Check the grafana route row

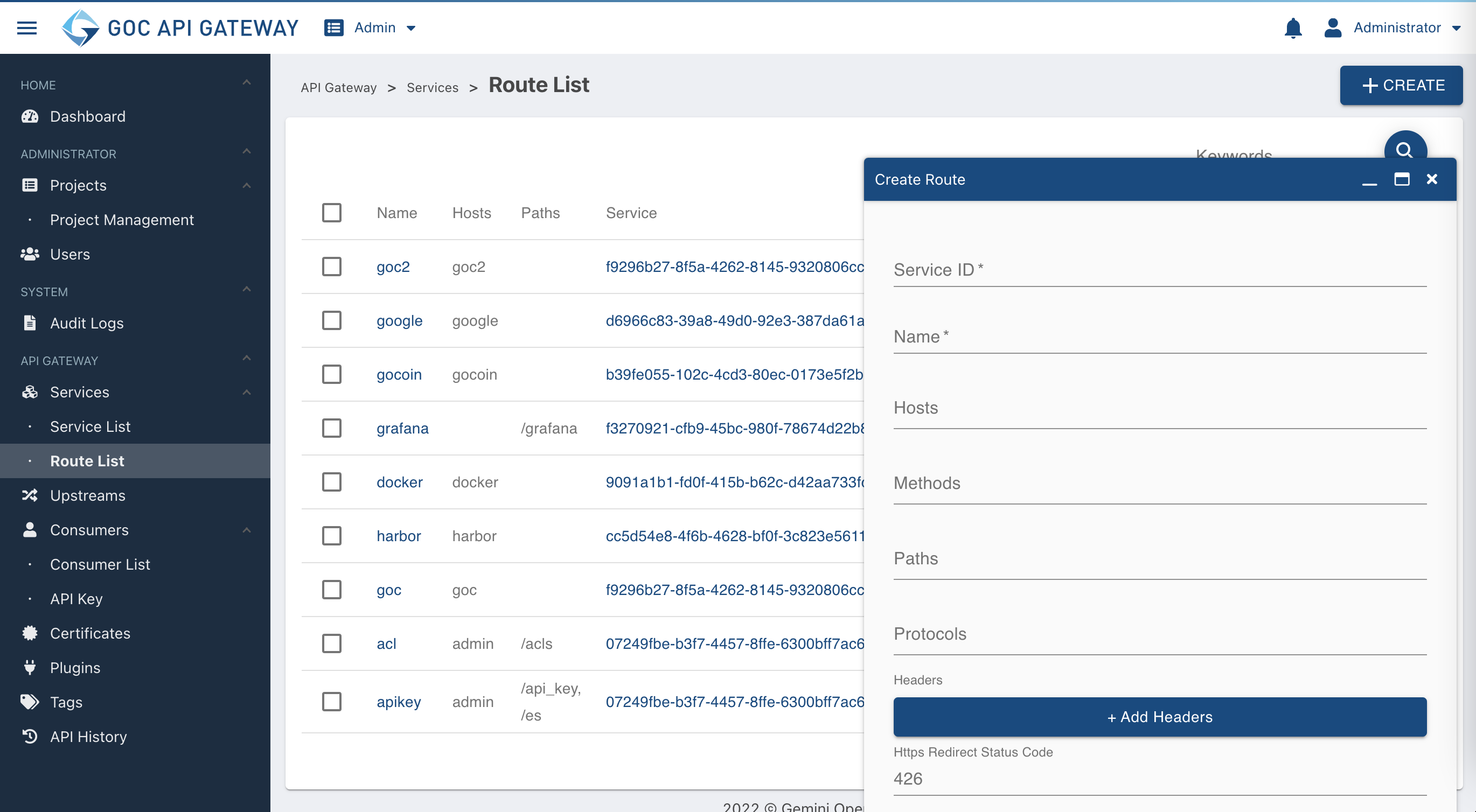click(332, 428)
